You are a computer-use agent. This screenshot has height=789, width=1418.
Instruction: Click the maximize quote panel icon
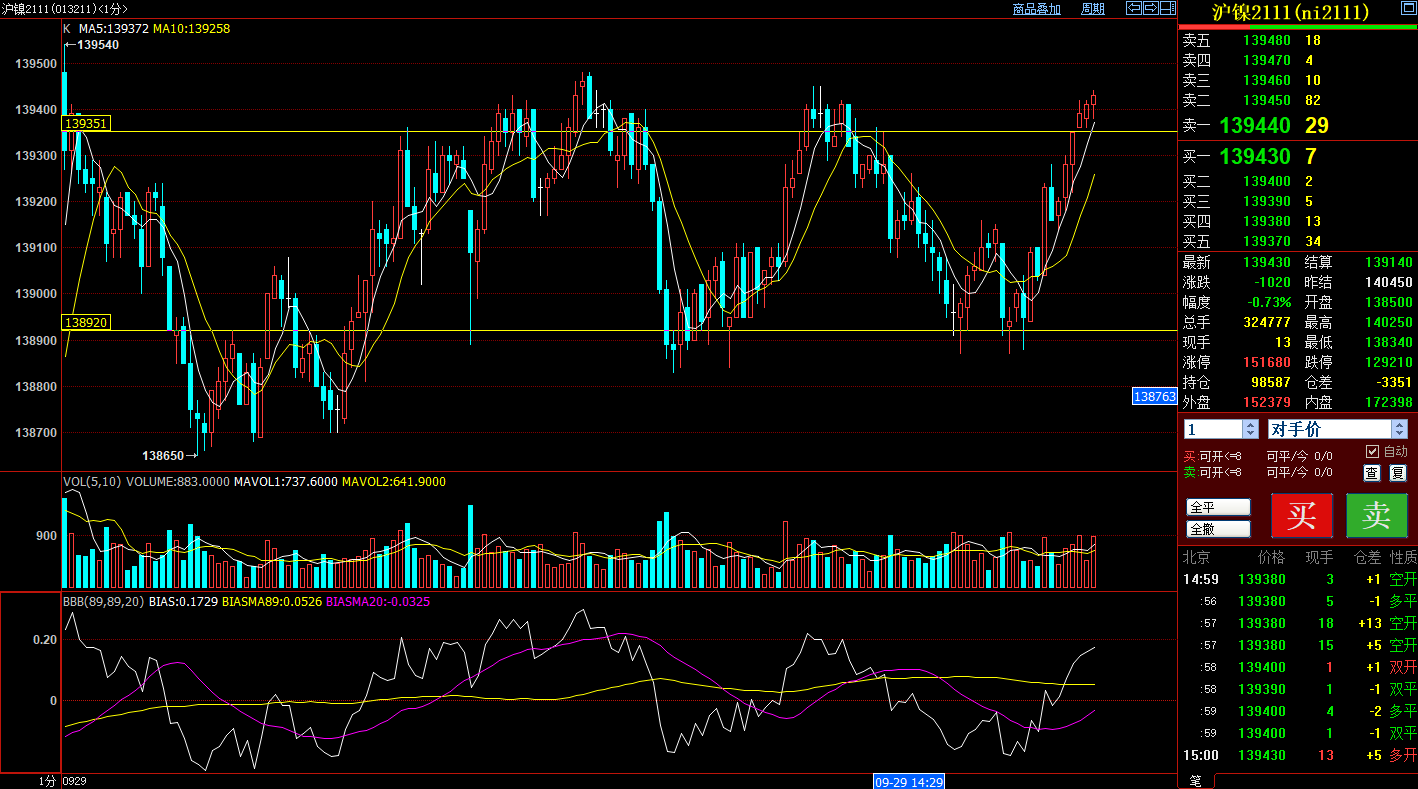click(x=1409, y=8)
